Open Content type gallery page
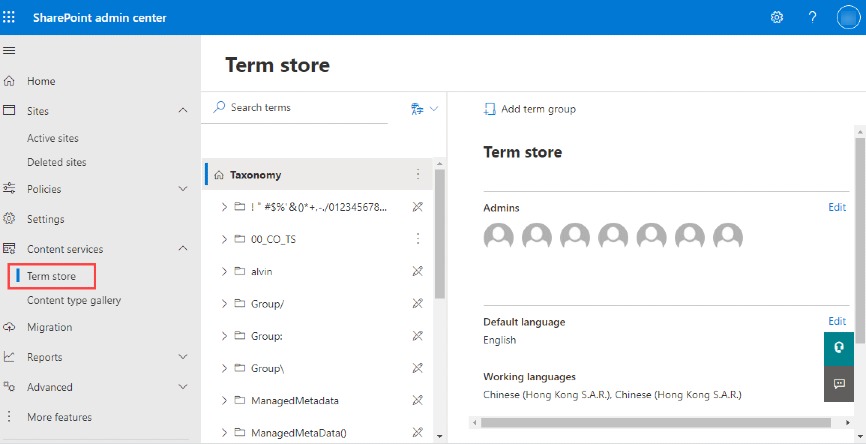 pyautogui.click(x=74, y=300)
